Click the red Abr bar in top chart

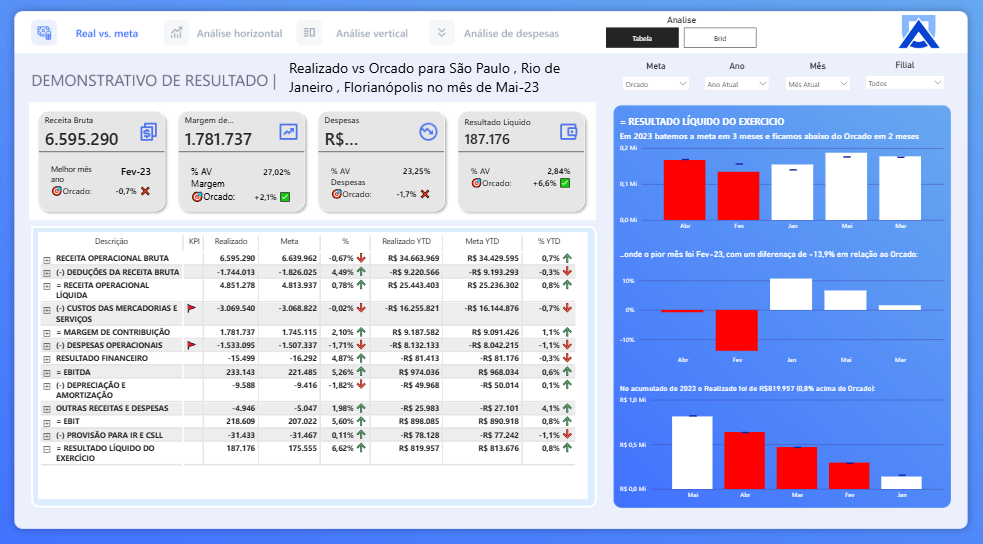click(x=685, y=190)
